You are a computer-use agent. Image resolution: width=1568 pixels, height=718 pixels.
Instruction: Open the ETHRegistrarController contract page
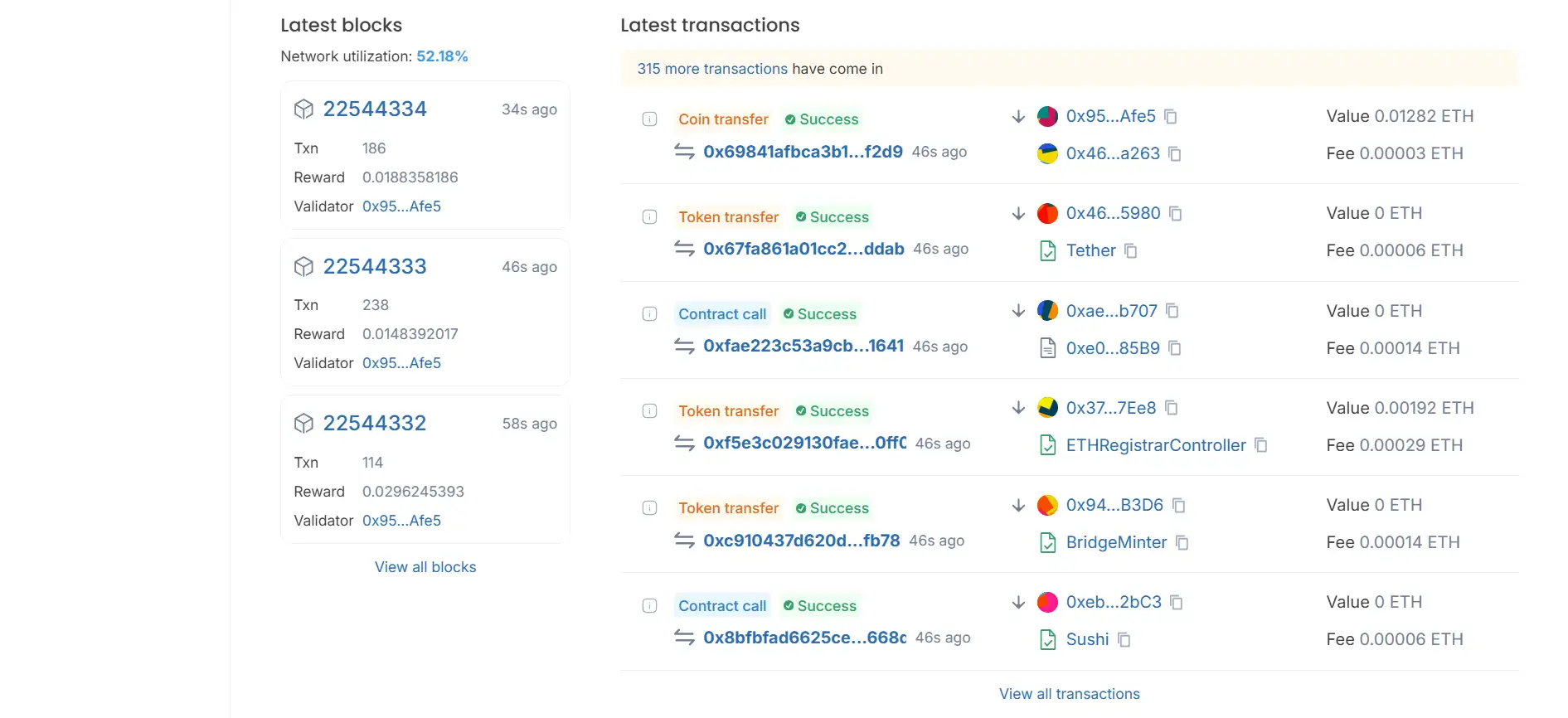1156,445
